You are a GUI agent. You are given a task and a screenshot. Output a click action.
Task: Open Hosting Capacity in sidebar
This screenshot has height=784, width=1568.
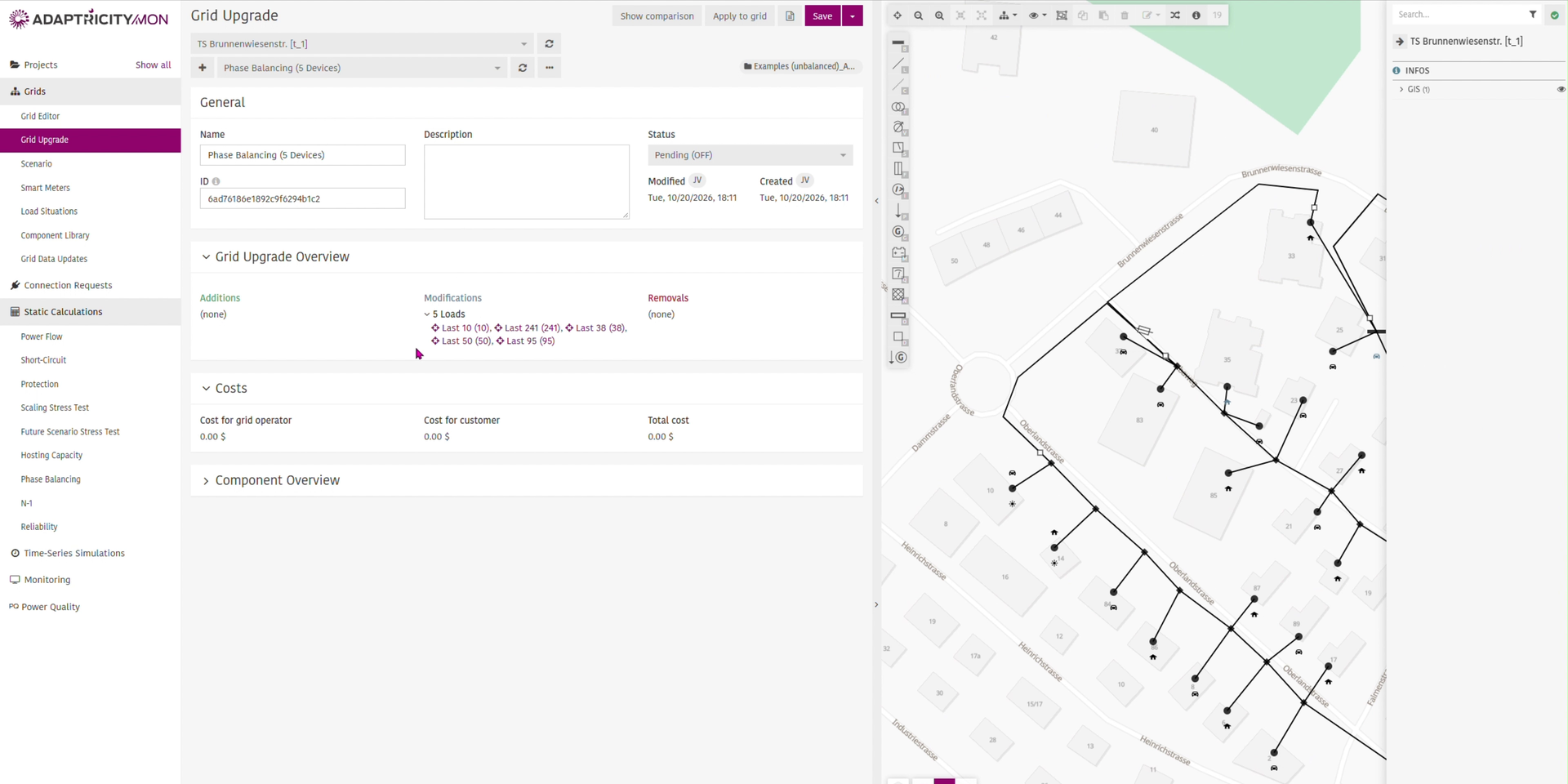(51, 456)
